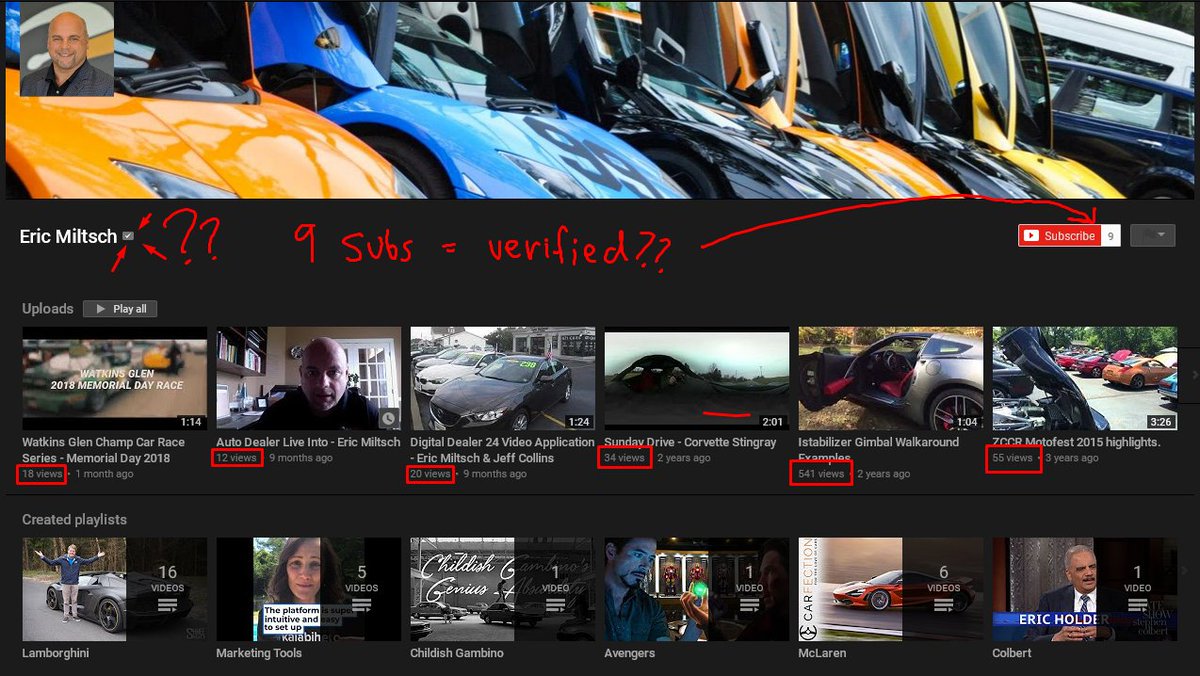1200x676 pixels.
Task: Click the 55 views text
Action: [x=1012, y=458]
